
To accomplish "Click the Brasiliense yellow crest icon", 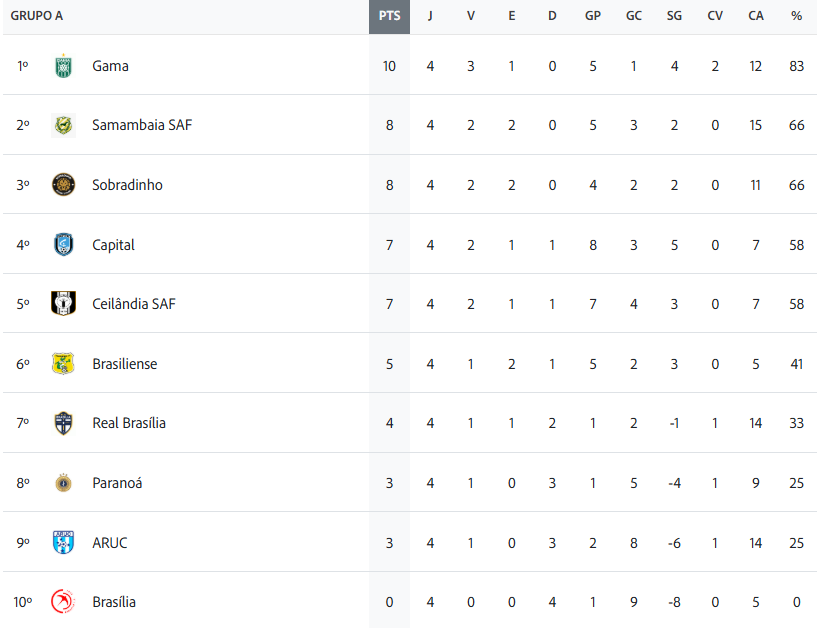I will click(x=63, y=364).
